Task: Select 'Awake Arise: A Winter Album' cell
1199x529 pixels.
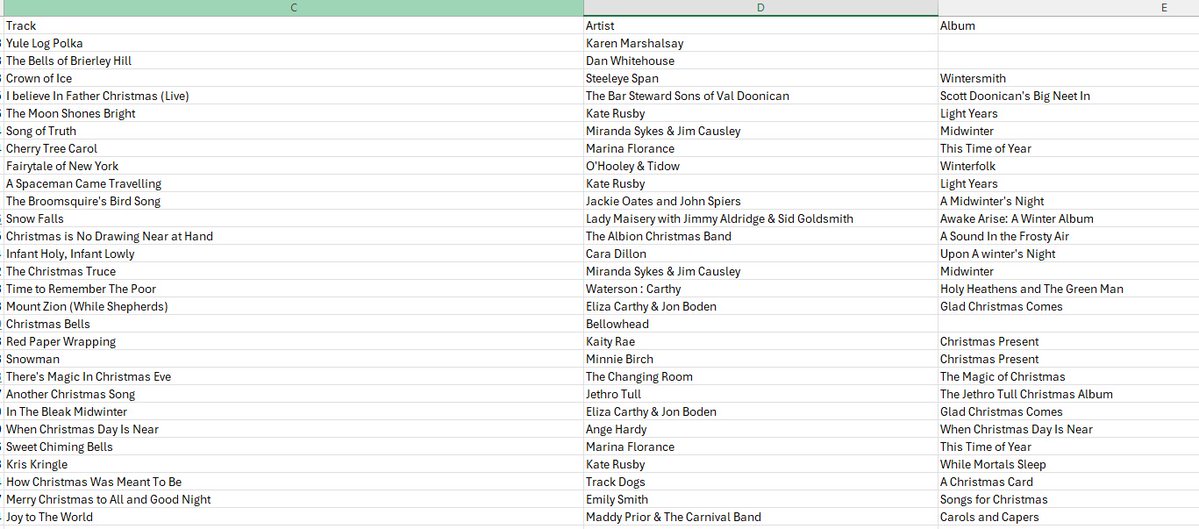Action: pos(1068,219)
